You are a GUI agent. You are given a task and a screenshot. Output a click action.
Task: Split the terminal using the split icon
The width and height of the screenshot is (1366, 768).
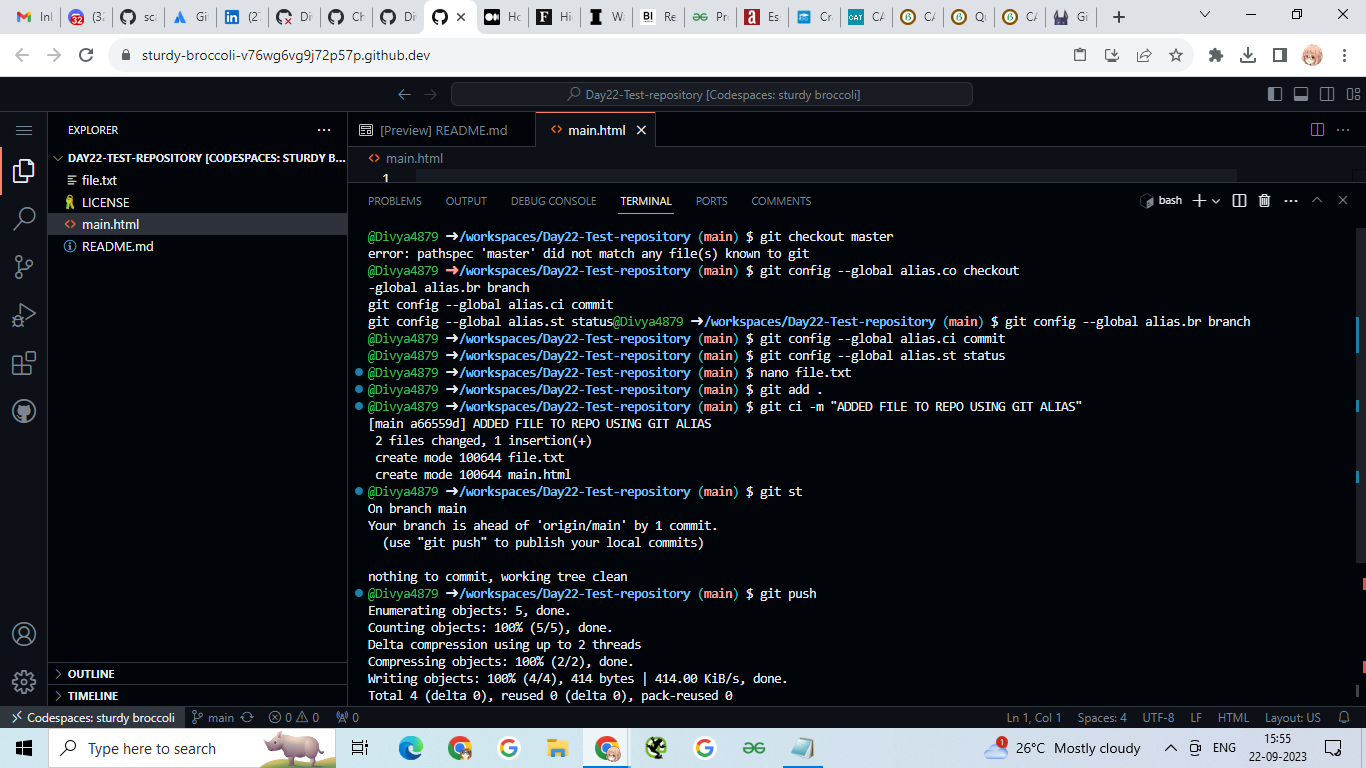tap(1239, 200)
